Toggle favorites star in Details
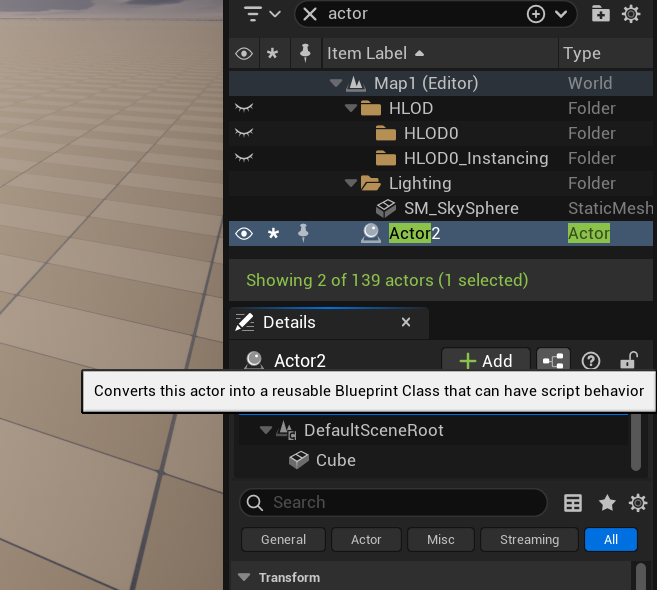 pos(607,503)
